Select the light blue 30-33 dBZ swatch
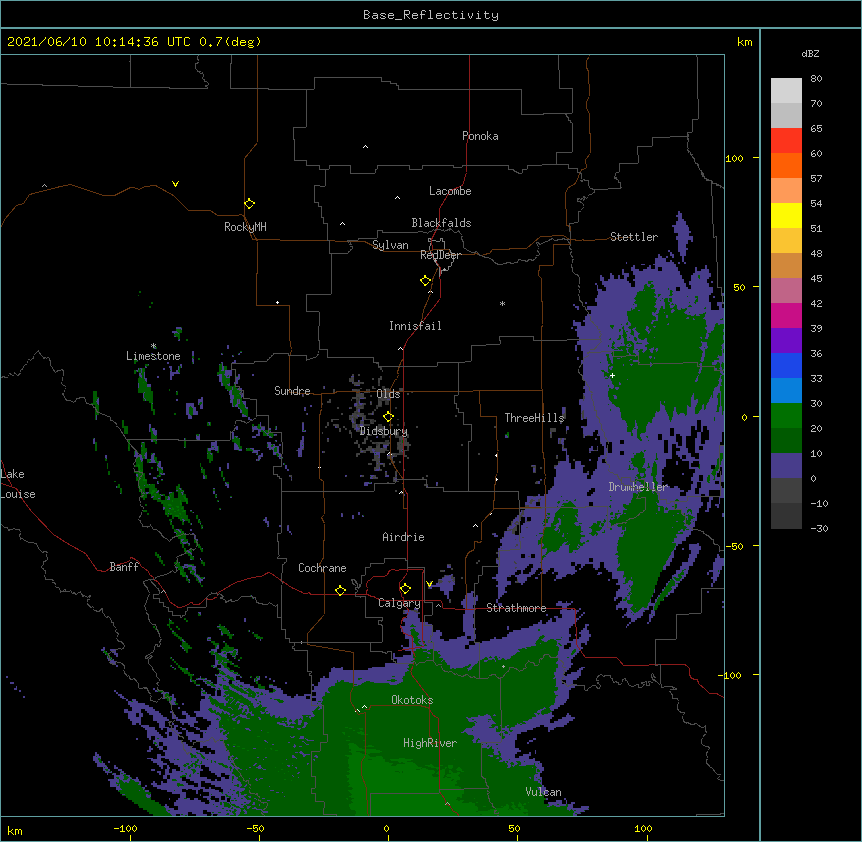Viewport: 862px width, 842px height. 786,391
